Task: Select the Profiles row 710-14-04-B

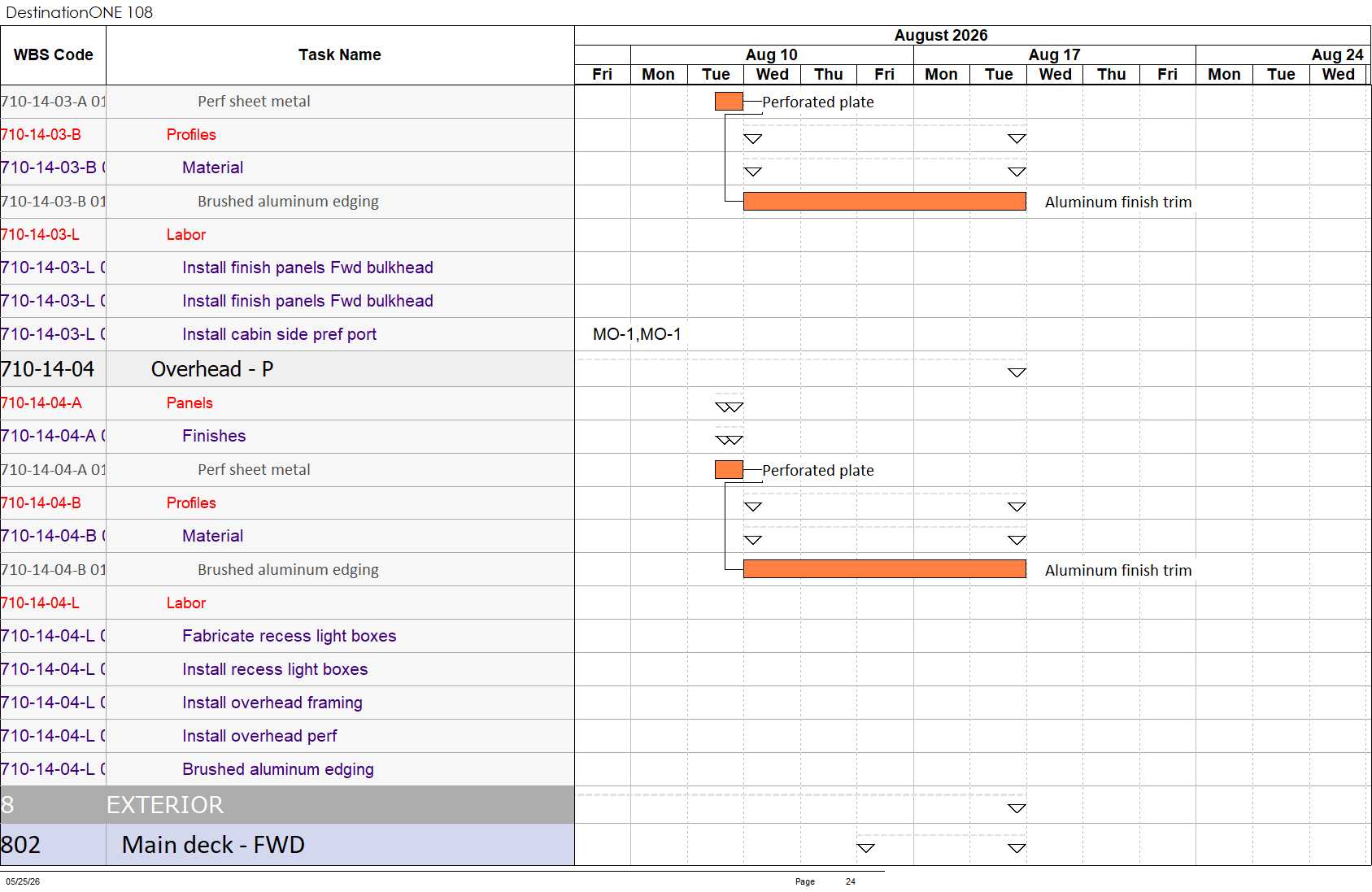Action: point(287,503)
